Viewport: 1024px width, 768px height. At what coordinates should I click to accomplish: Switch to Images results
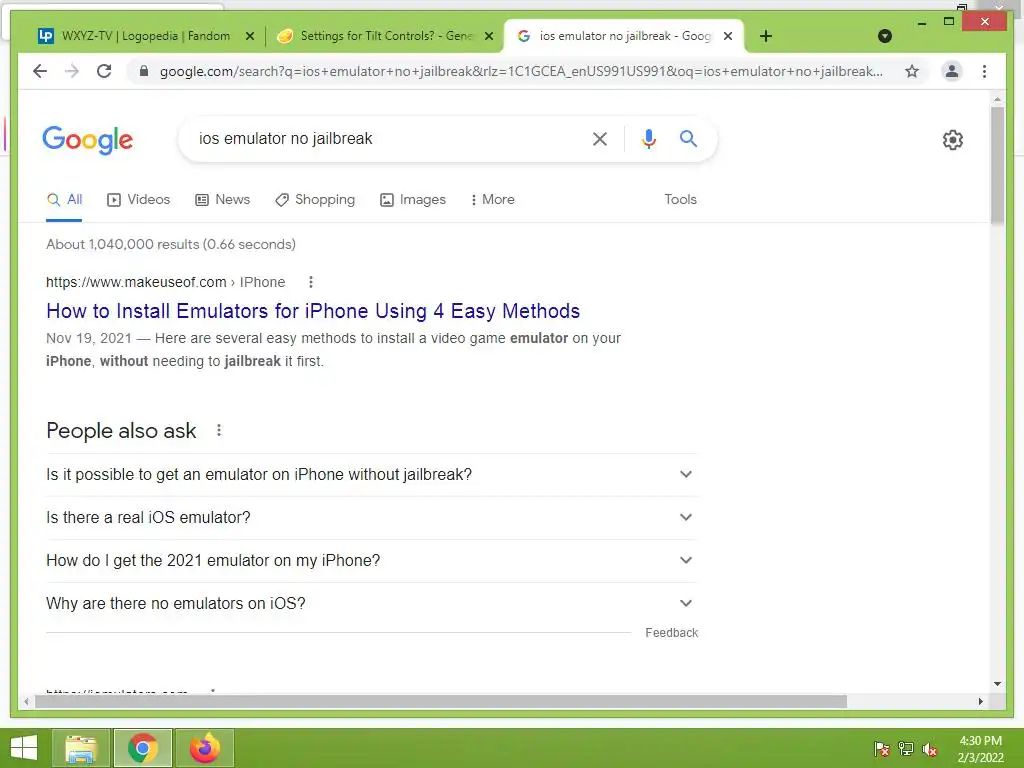(413, 200)
